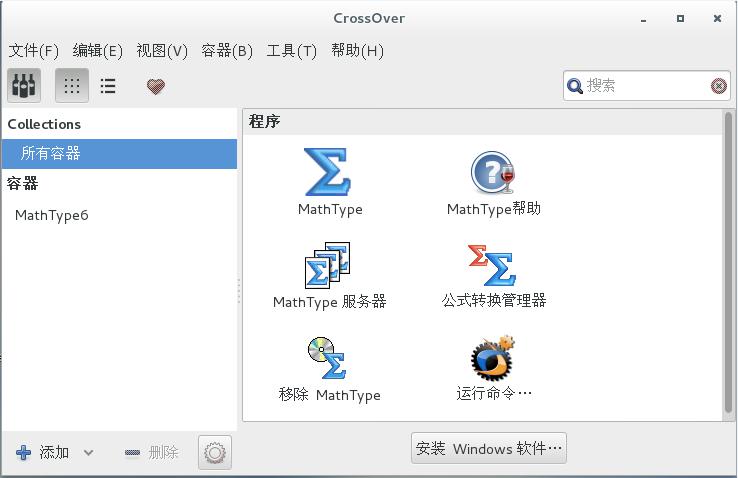Click the search magnifier icon
The width and height of the screenshot is (738, 478).
[575, 86]
